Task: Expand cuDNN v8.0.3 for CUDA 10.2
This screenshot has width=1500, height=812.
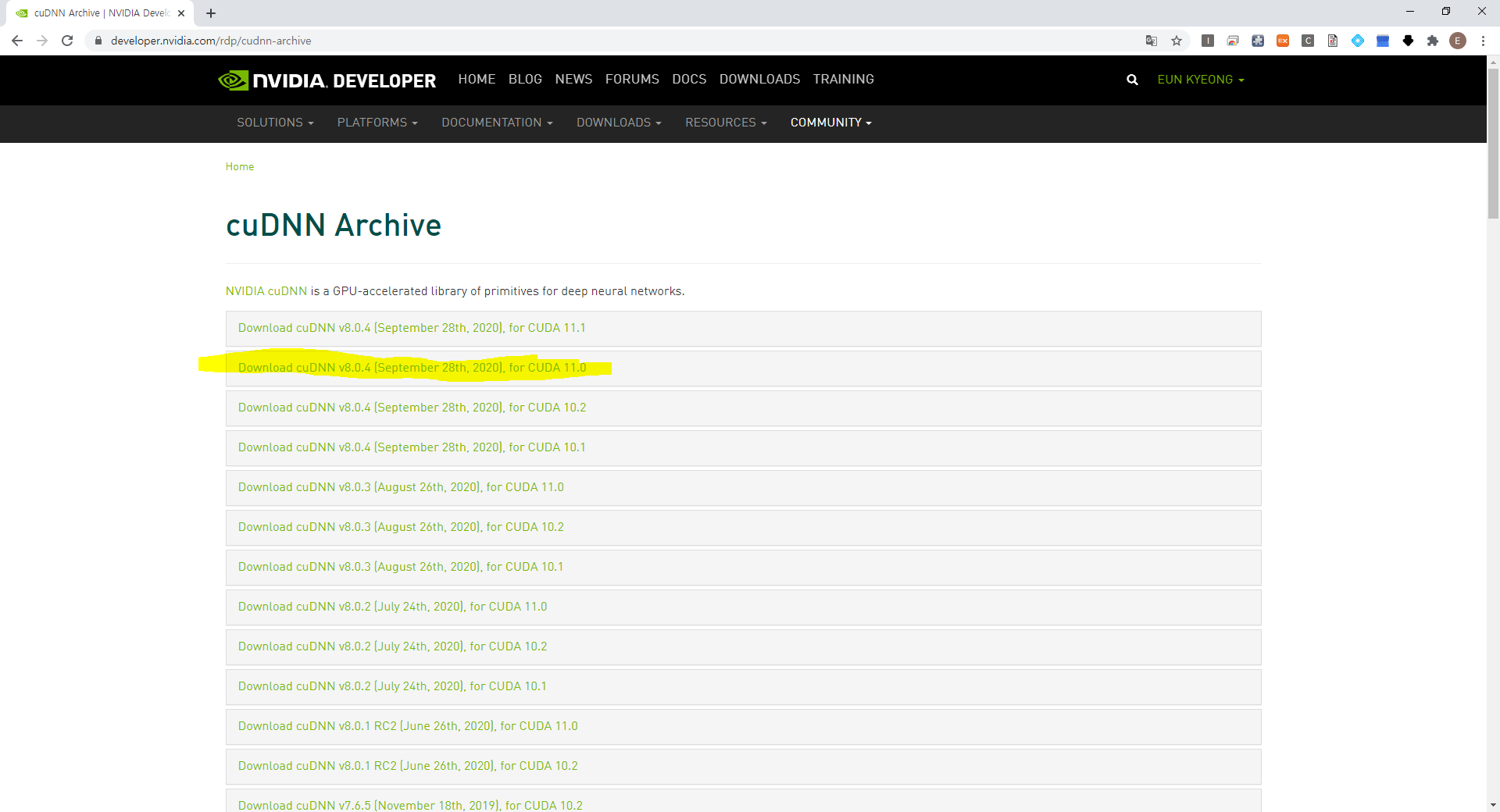Action: coord(743,528)
